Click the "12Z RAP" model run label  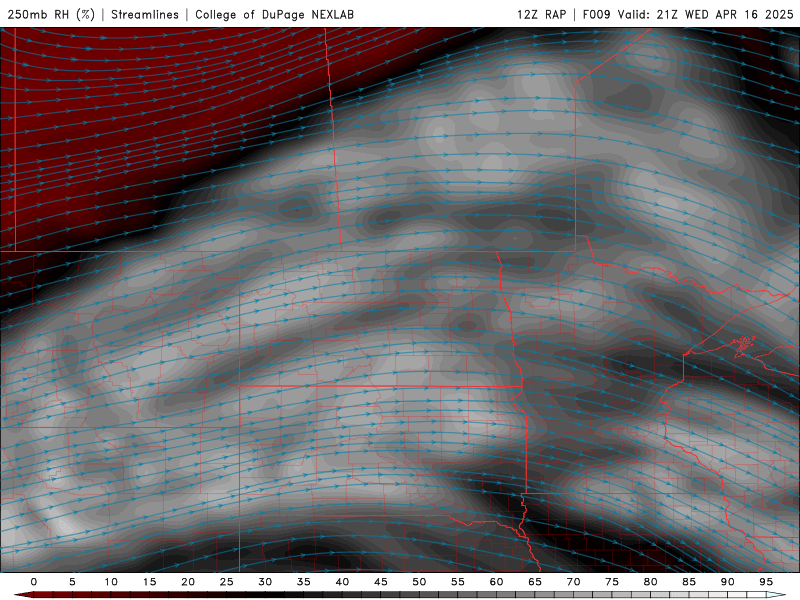[541, 14]
